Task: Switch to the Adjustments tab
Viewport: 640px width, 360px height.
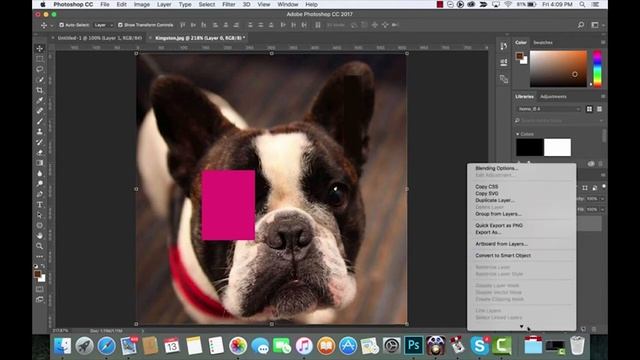Action: tap(553, 97)
